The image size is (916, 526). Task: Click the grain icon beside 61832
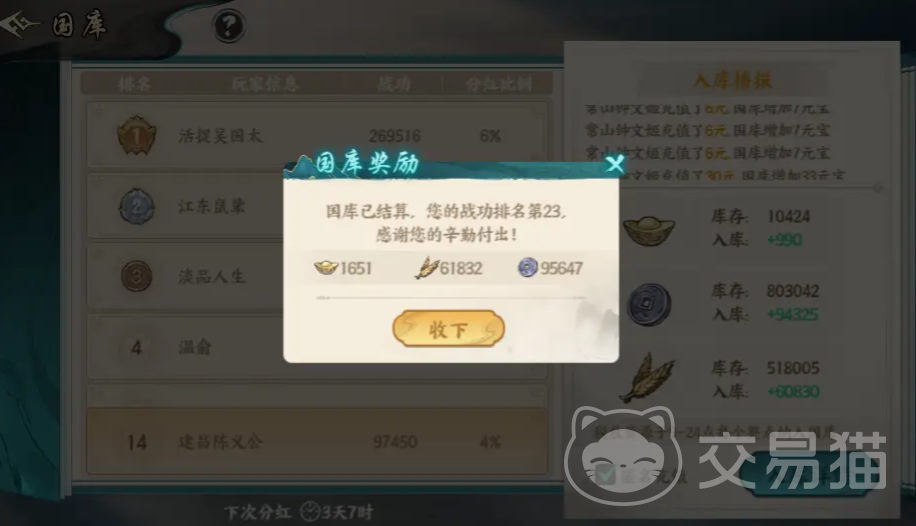[x=426, y=268]
